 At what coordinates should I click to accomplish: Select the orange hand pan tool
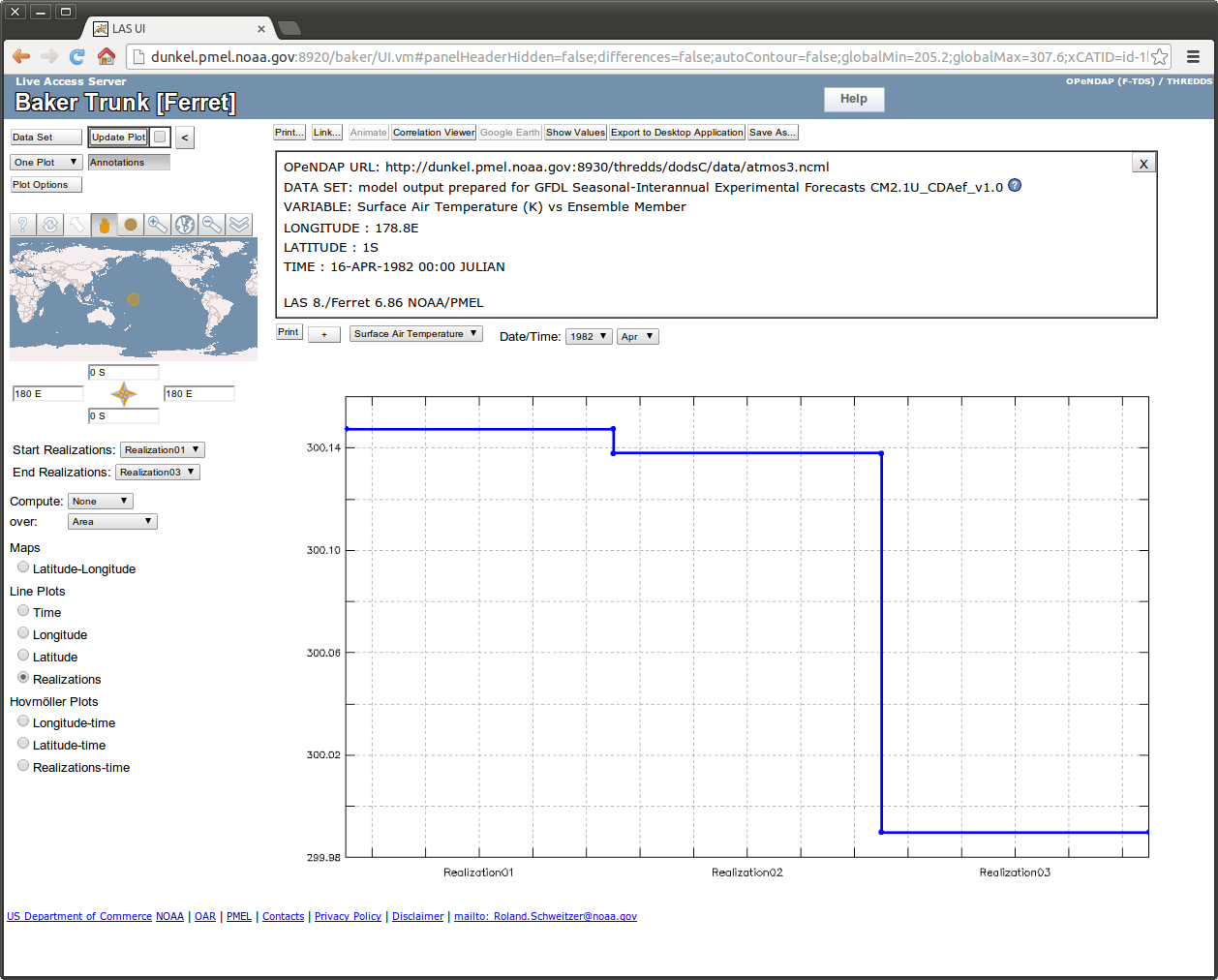coord(105,225)
